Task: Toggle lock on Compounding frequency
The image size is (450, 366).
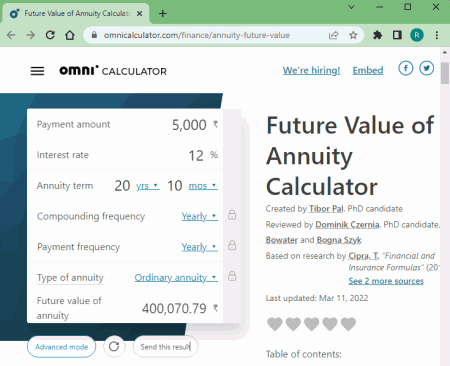Action: [232, 215]
